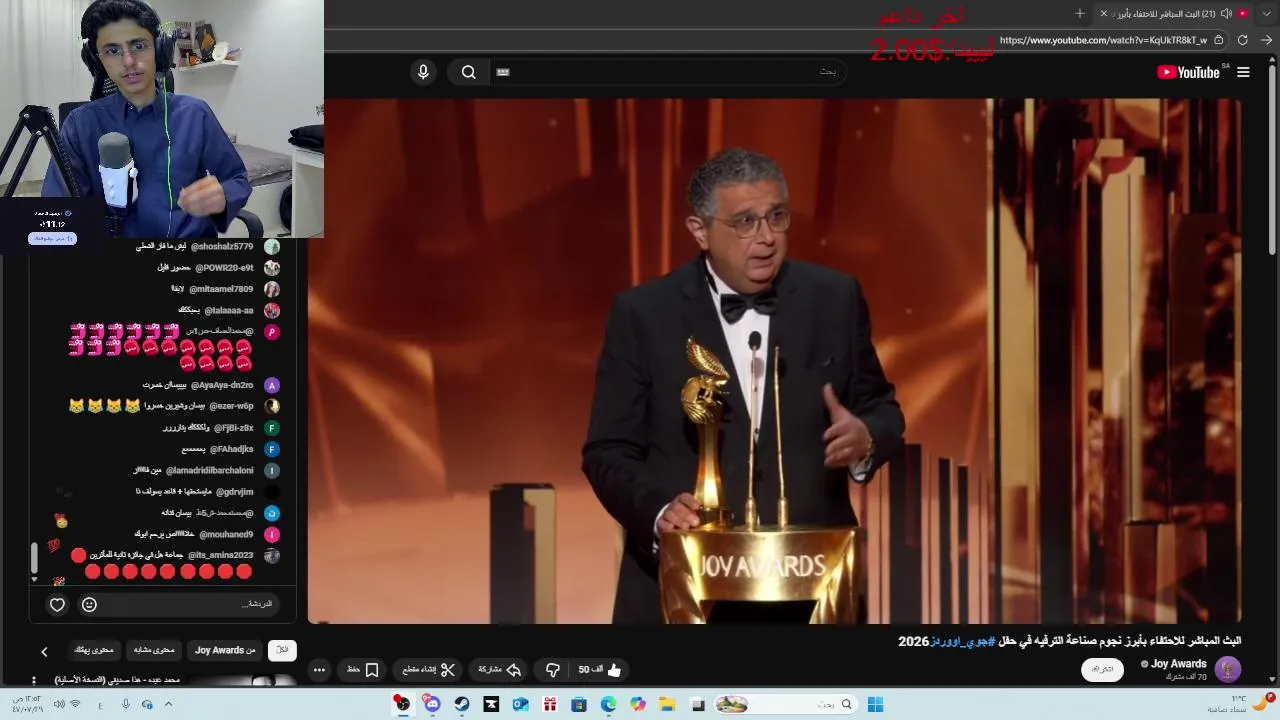Screen dimensions: 1280x720
Task: Open Microsoft Store from the taskbar
Action: [x=579, y=704]
